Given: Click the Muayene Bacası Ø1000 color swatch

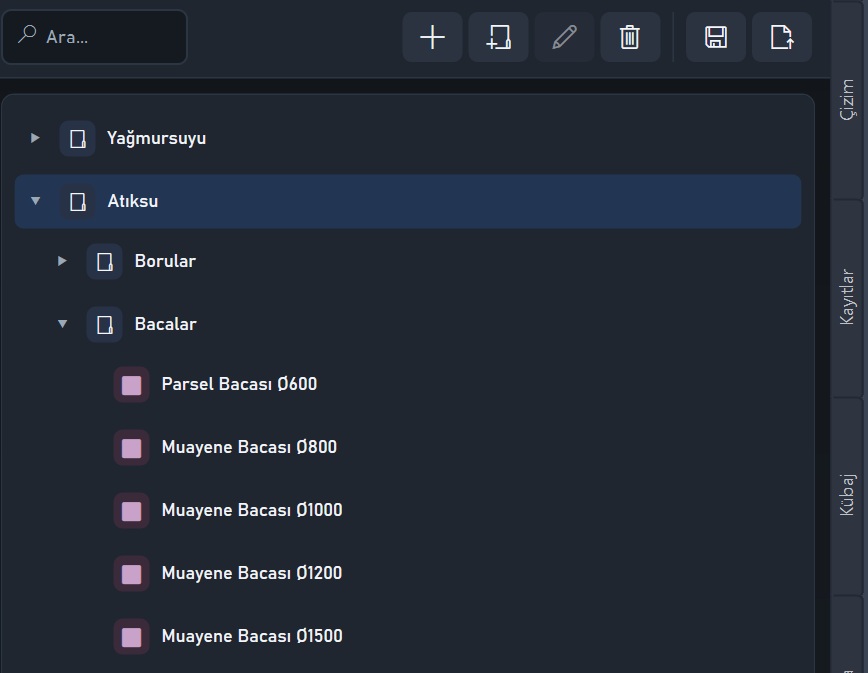Looking at the screenshot, I should click(x=131, y=511).
